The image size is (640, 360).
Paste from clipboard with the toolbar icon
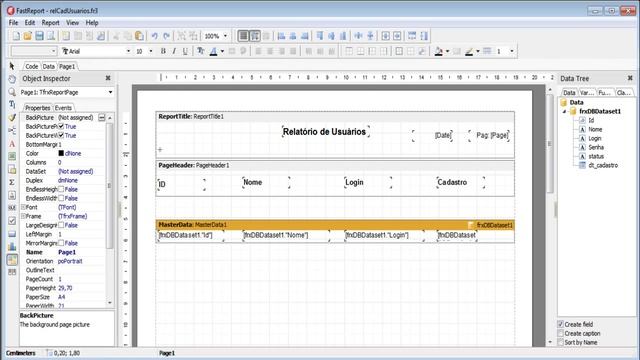(x=139, y=36)
